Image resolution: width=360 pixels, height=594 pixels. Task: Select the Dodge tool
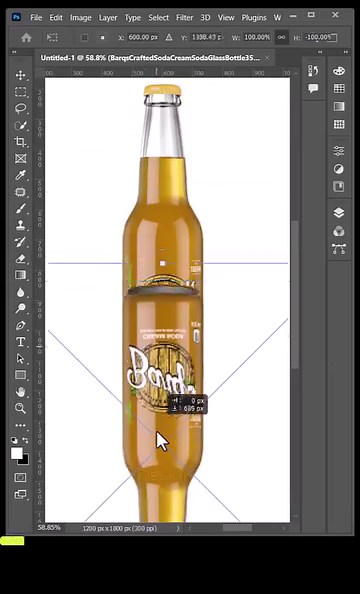click(x=20, y=308)
